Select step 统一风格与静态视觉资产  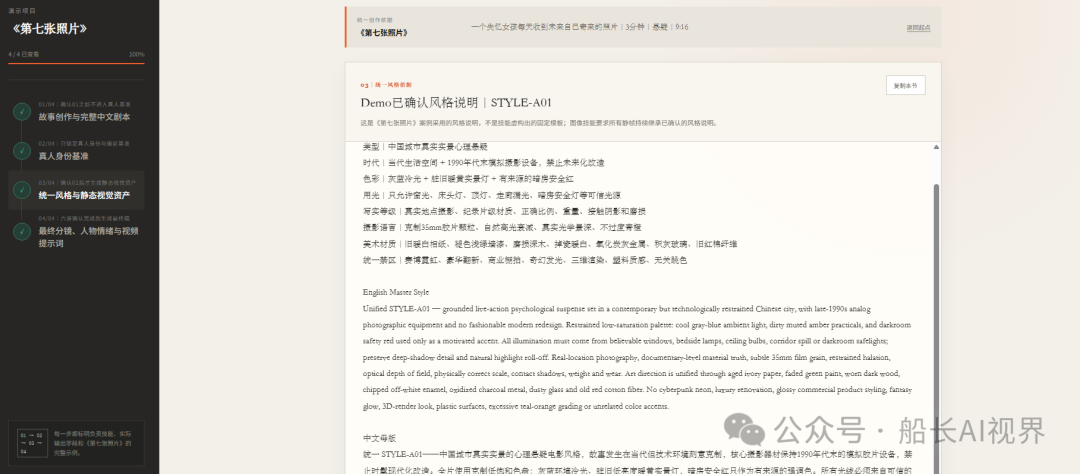coord(76,189)
